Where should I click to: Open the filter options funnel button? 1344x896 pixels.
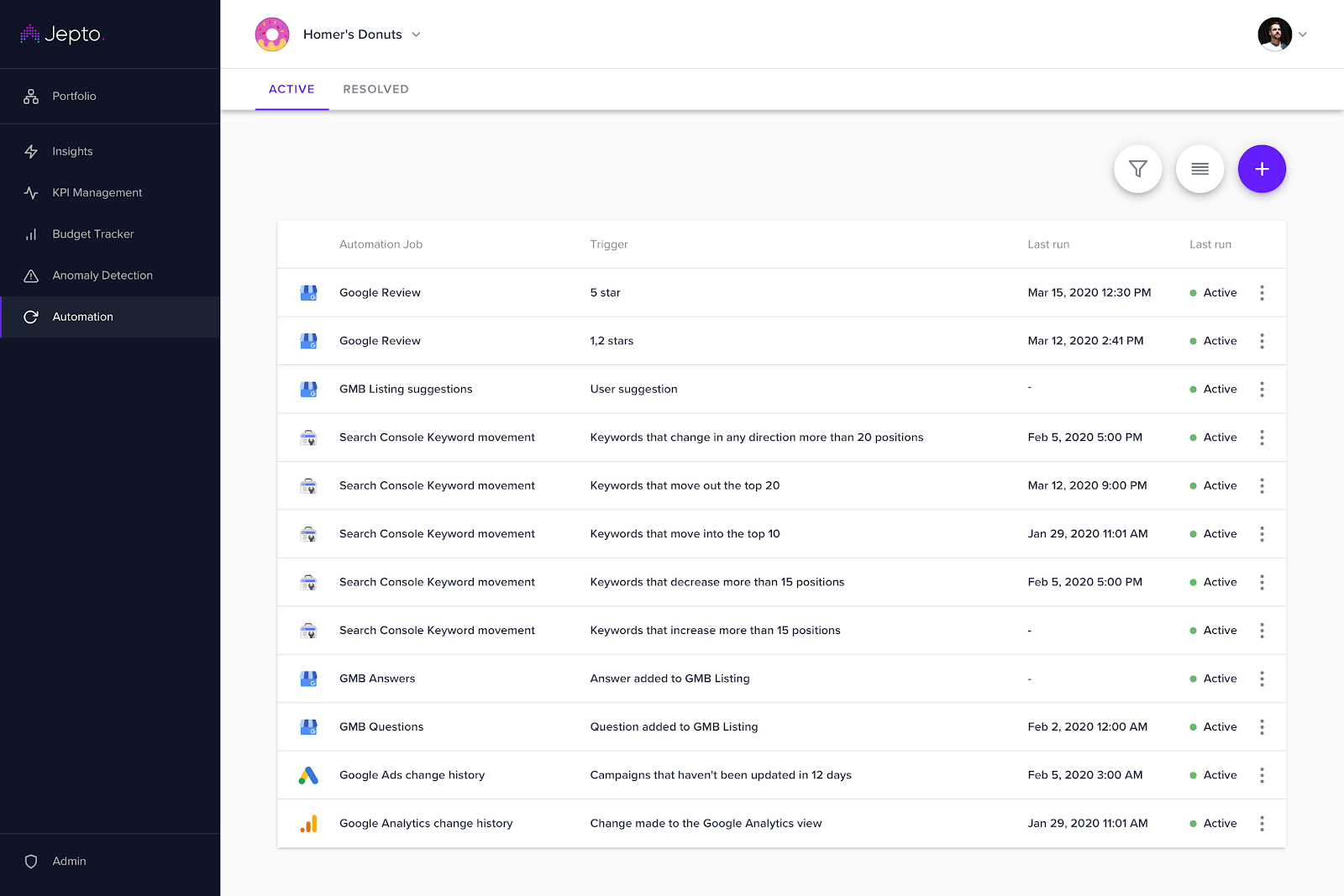[1137, 169]
